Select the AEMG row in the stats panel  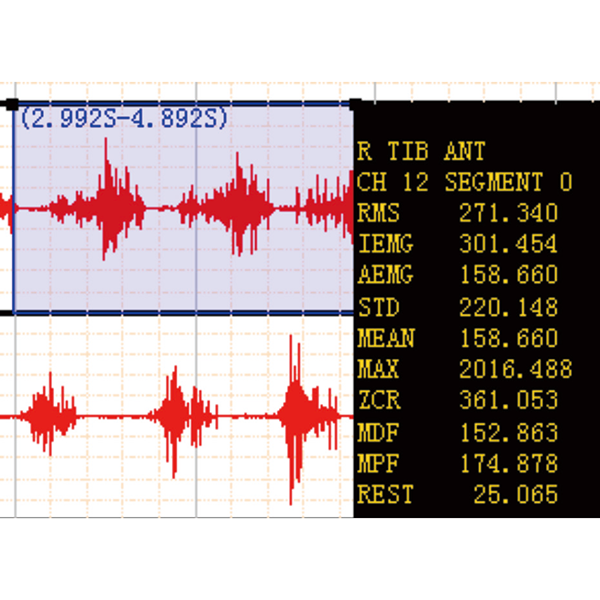coord(457,275)
